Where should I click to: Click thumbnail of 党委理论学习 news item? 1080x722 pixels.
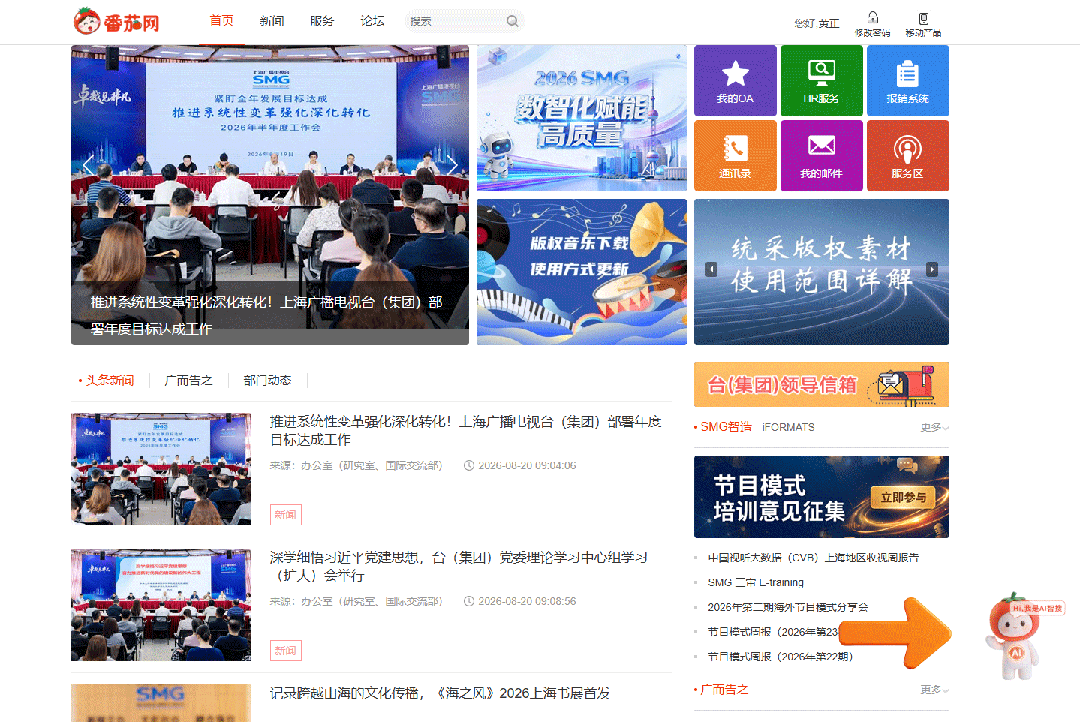(x=161, y=605)
